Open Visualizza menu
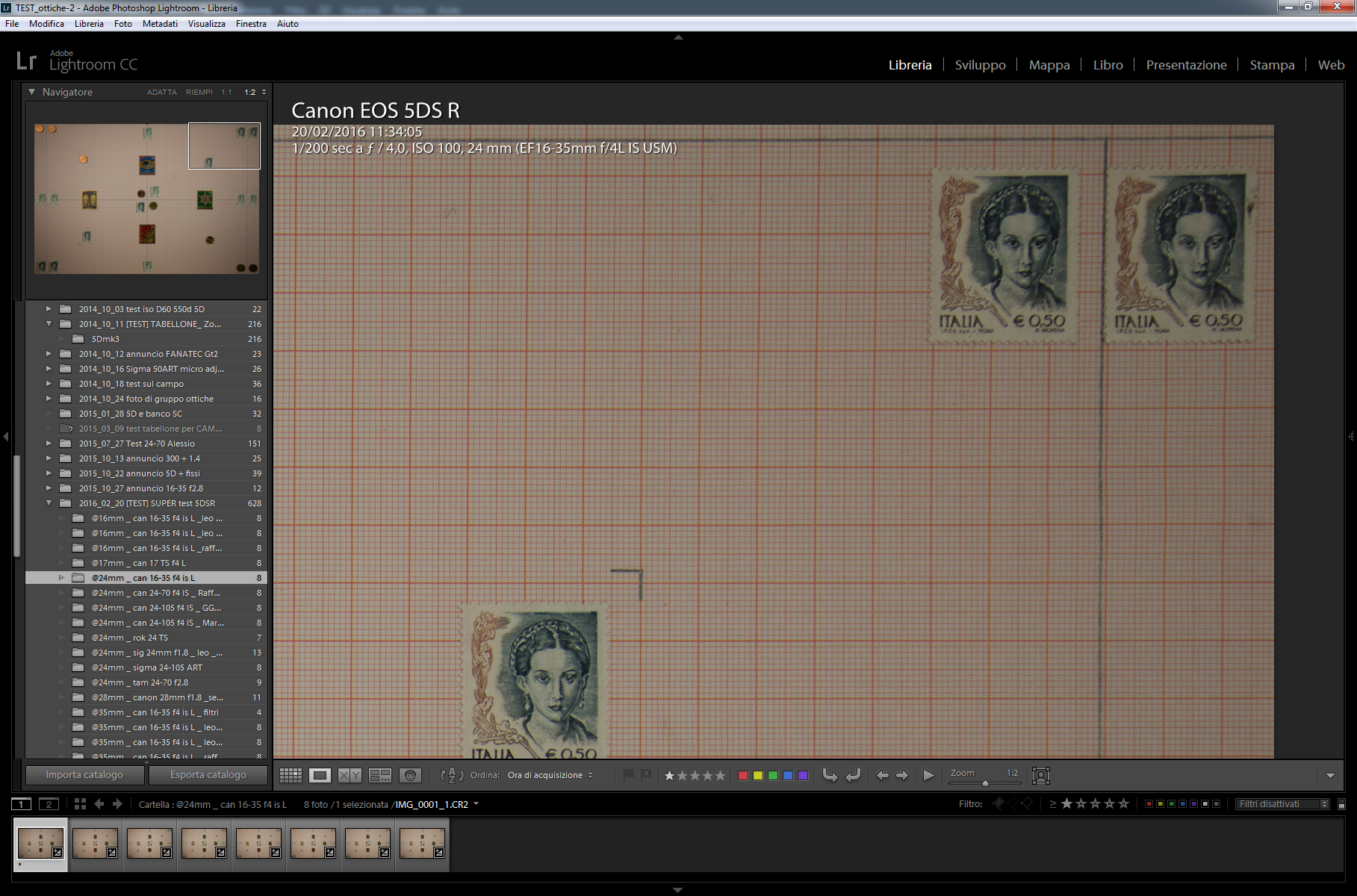 (x=206, y=24)
